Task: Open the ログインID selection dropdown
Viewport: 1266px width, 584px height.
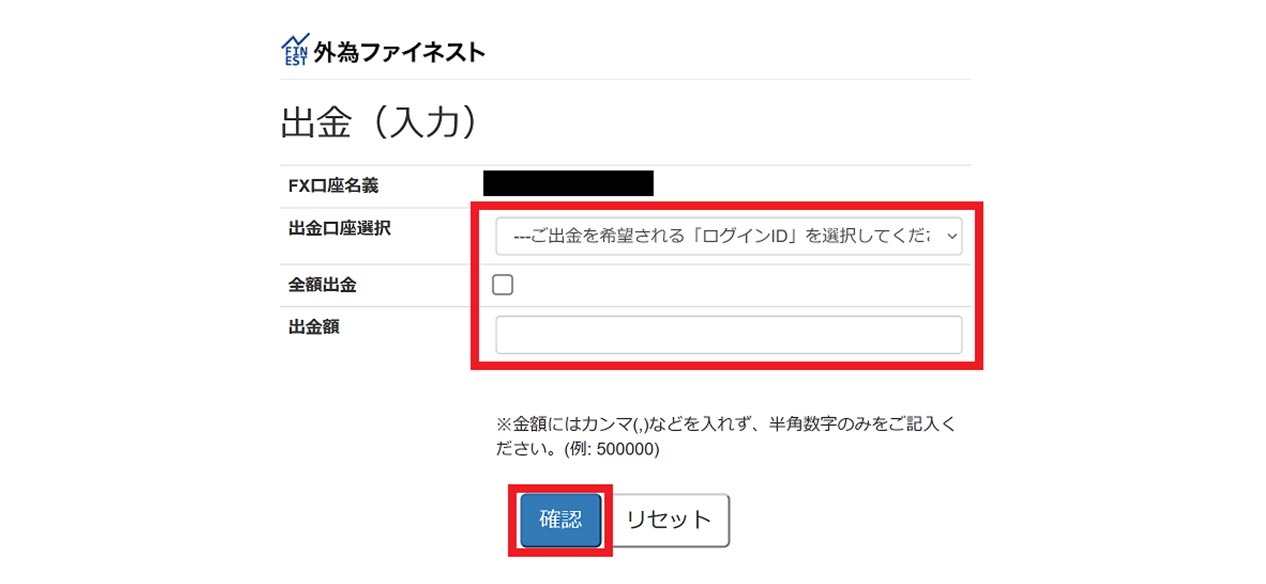Action: [729, 238]
